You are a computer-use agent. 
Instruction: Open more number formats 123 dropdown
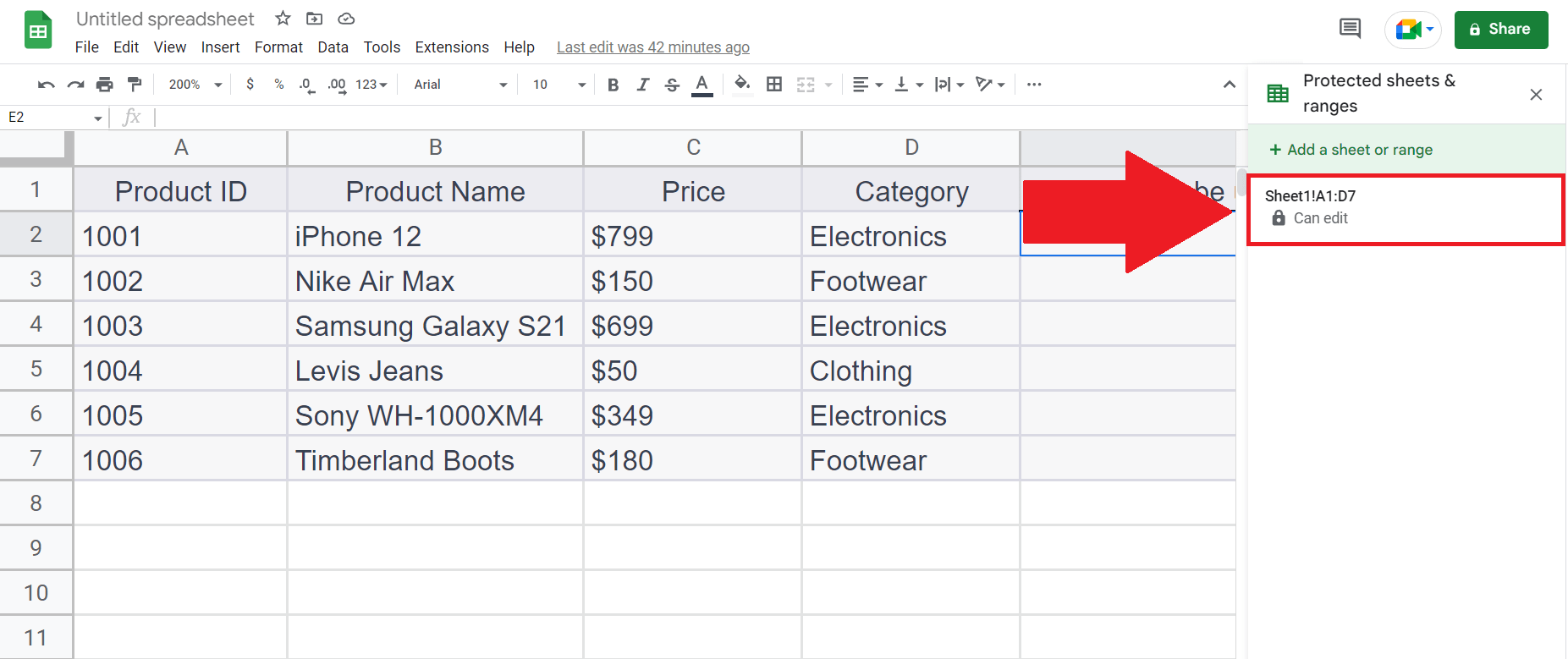tap(371, 85)
